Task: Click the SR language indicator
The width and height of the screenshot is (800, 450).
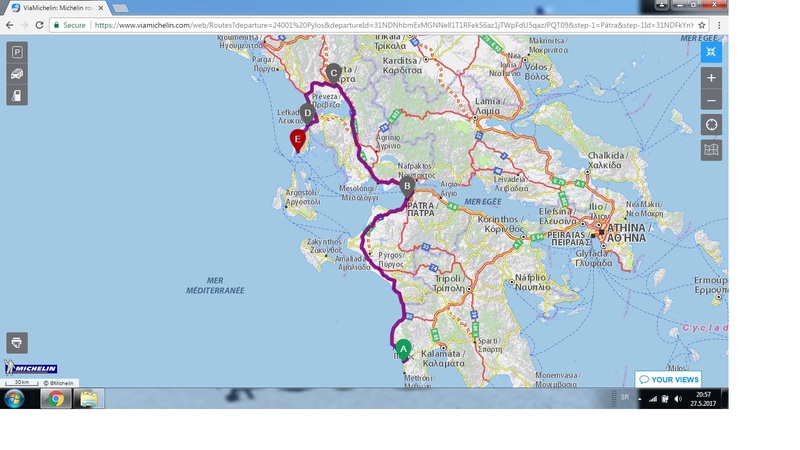Action: 625,397
